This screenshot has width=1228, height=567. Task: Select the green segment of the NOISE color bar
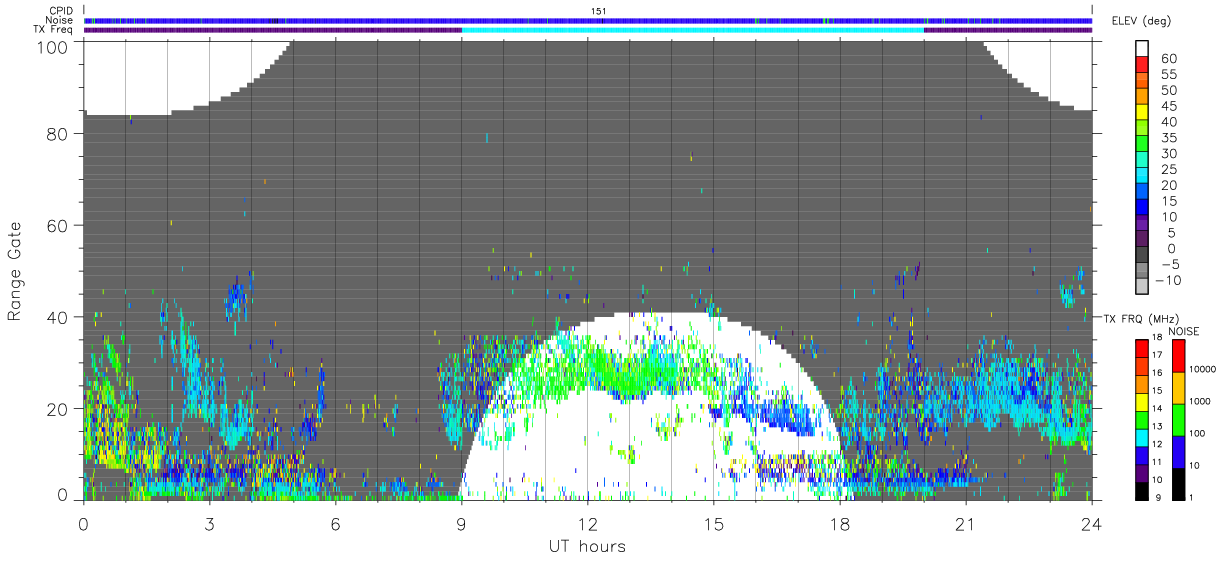click(1178, 419)
